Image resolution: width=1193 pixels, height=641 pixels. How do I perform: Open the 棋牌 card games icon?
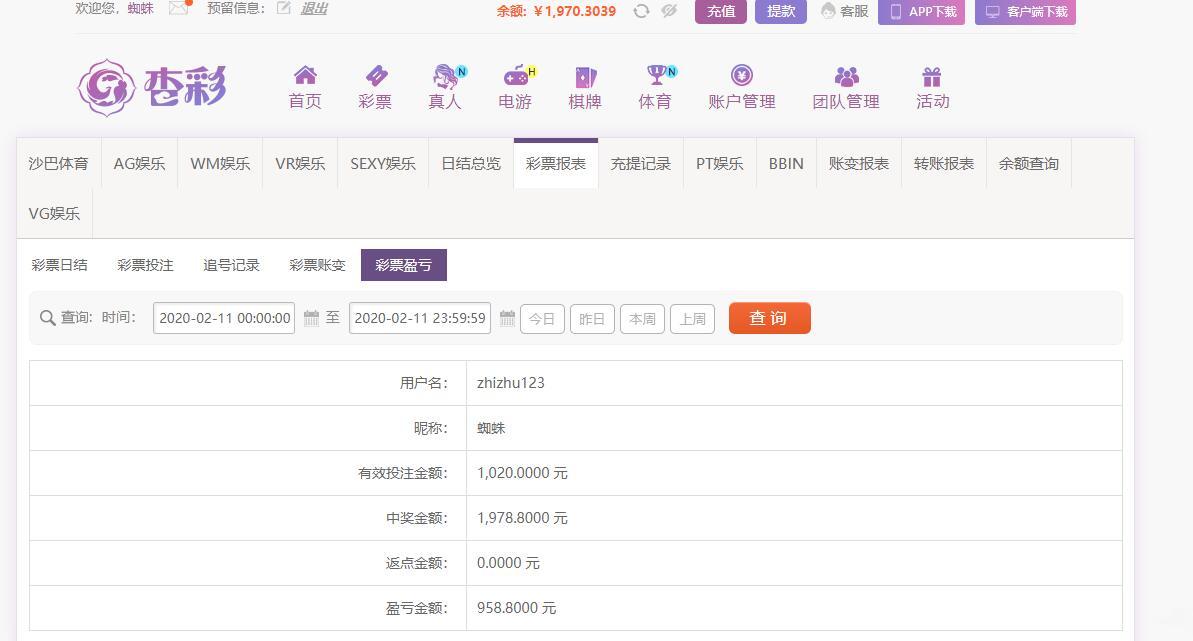pos(584,77)
